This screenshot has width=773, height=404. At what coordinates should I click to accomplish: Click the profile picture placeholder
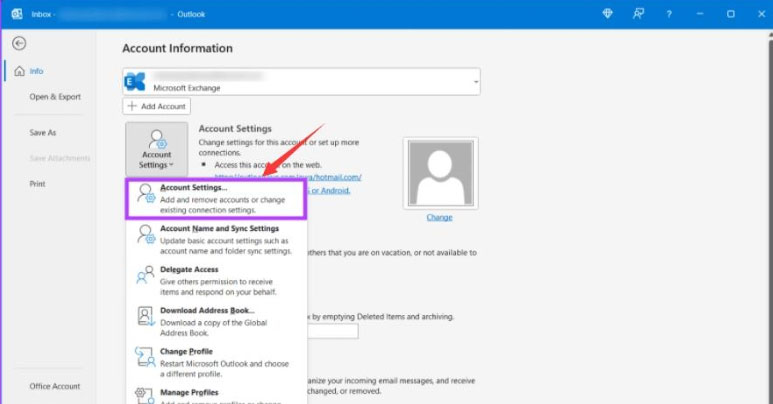[440, 173]
